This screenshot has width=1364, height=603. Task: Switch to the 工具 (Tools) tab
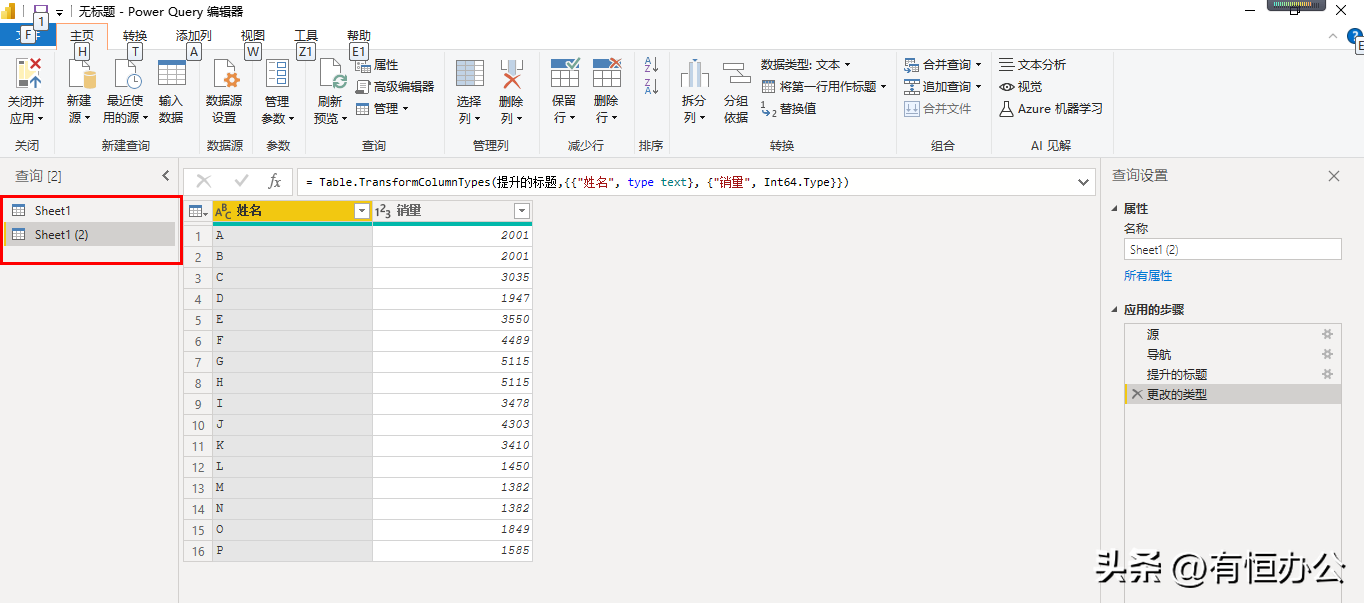tap(306, 36)
